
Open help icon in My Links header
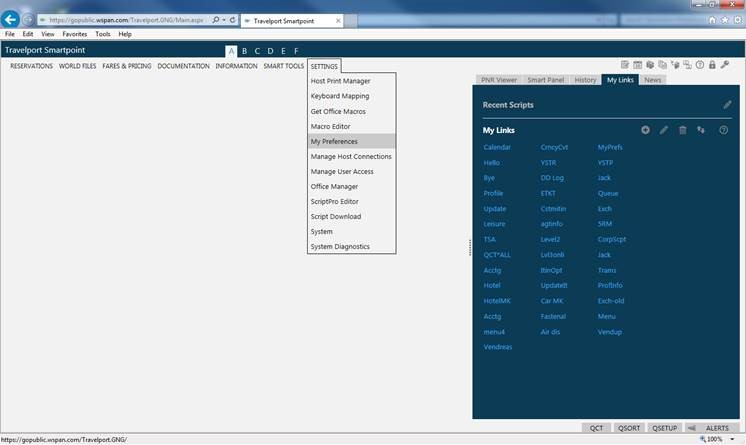(x=723, y=130)
